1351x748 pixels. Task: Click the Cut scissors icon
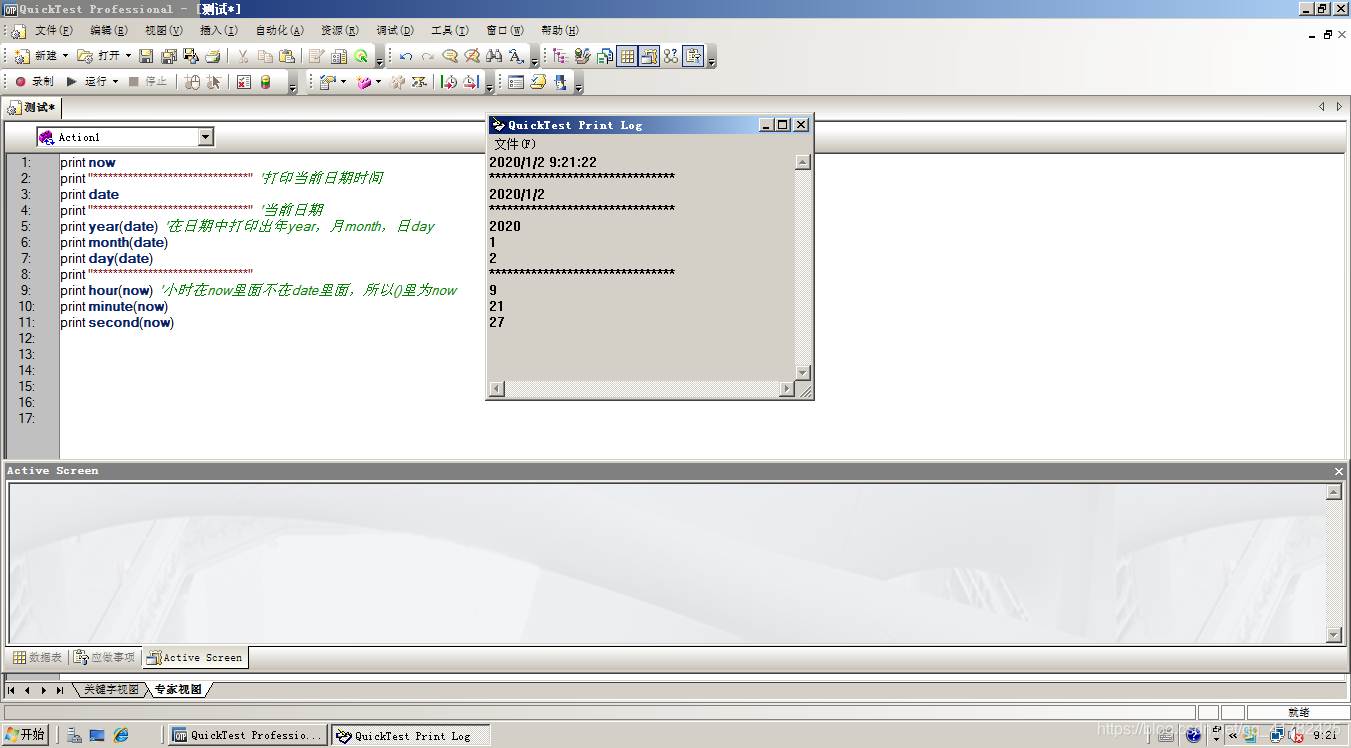point(243,56)
